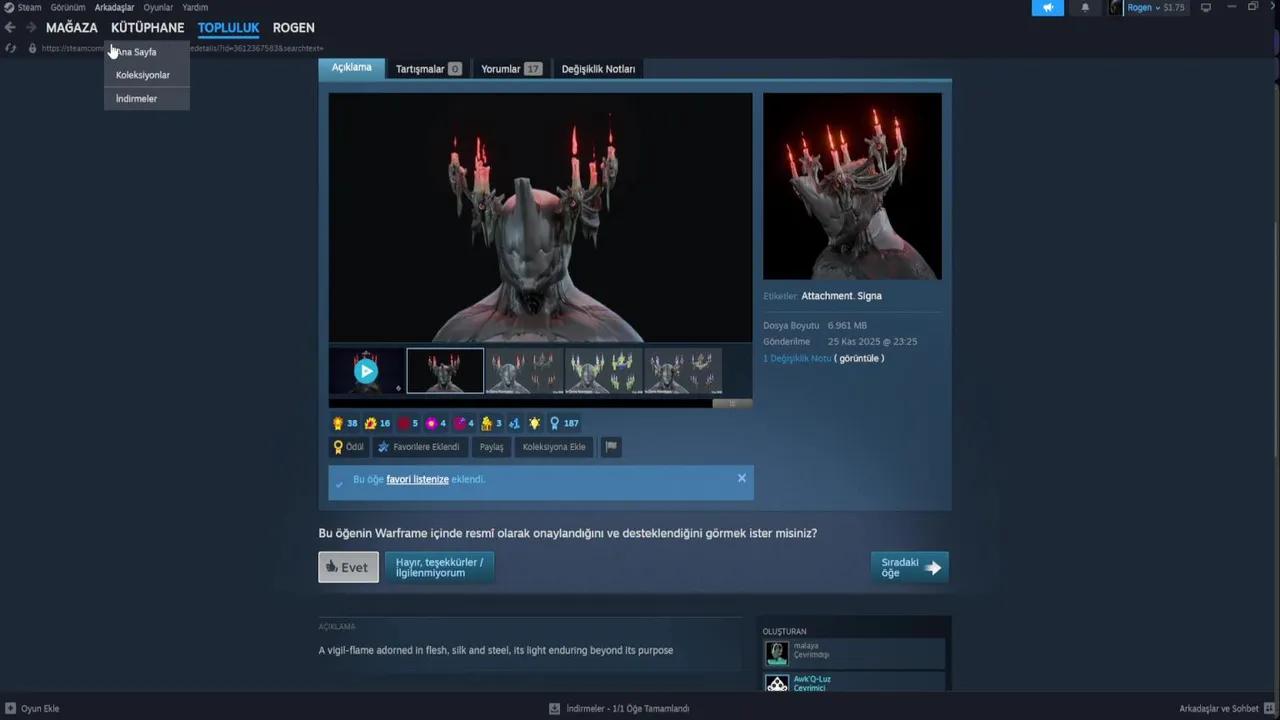Screen dimensions: 1280x720
Task: Open the ROGEN profile section
Action: (x=294, y=28)
